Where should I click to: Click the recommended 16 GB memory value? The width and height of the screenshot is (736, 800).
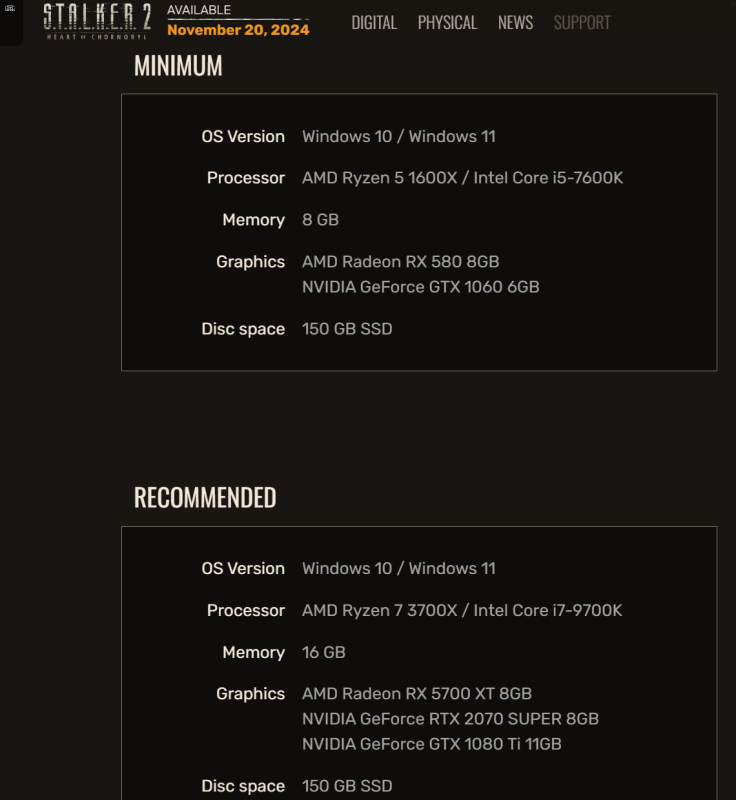324,653
